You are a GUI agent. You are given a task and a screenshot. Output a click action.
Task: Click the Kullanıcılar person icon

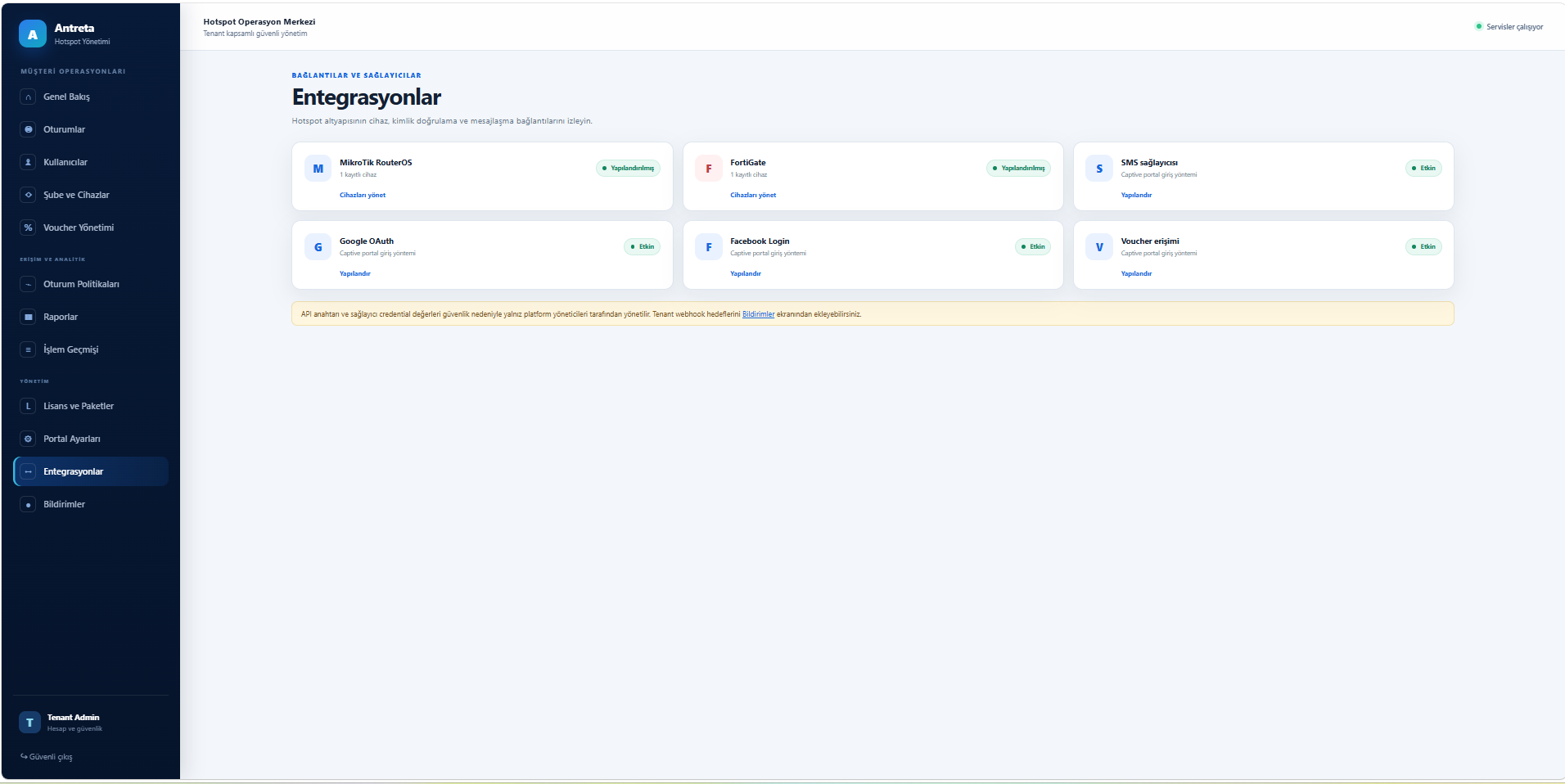click(x=29, y=162)
